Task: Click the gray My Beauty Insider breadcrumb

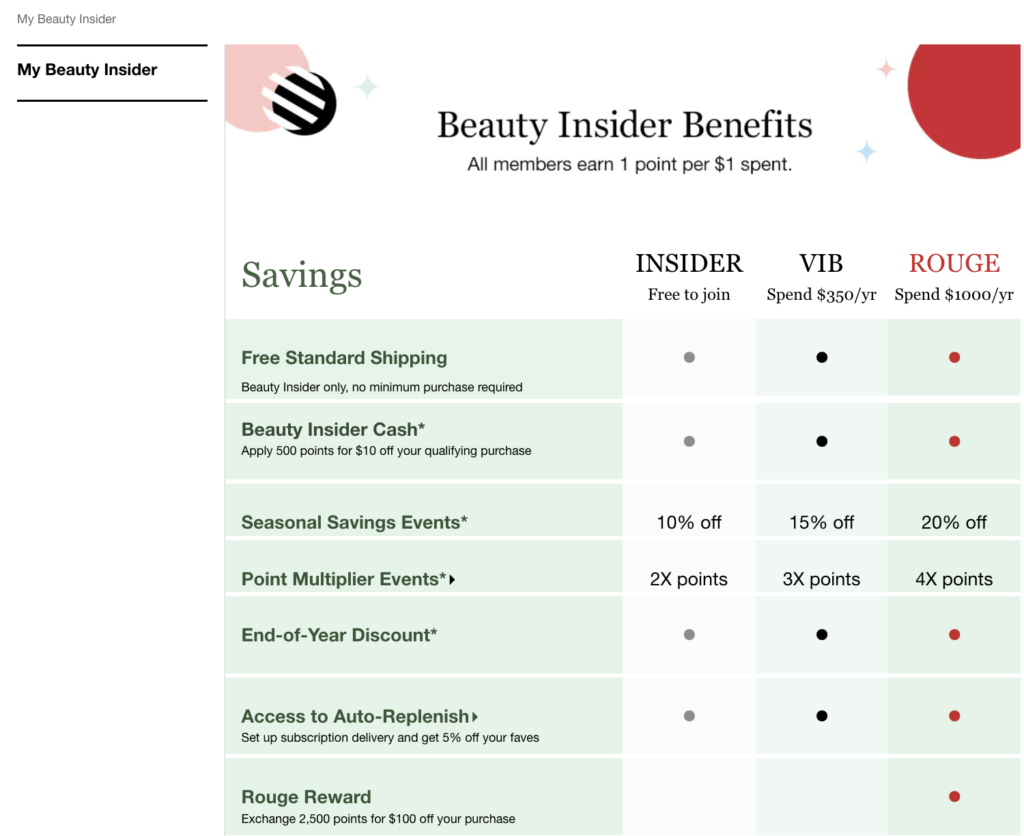Action: (66, 18)
